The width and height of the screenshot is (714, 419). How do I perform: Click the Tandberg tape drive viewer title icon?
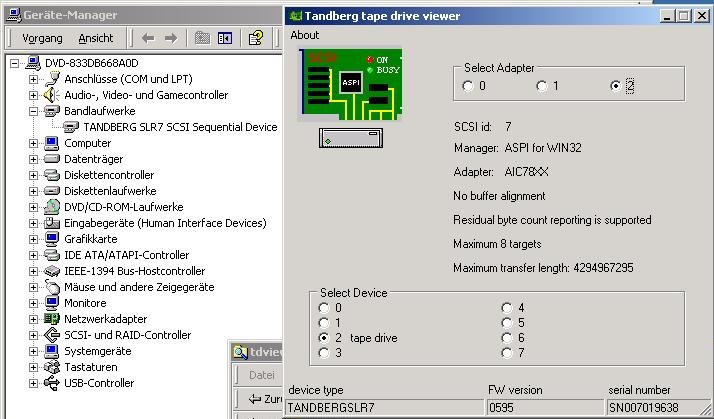point(296,16)
